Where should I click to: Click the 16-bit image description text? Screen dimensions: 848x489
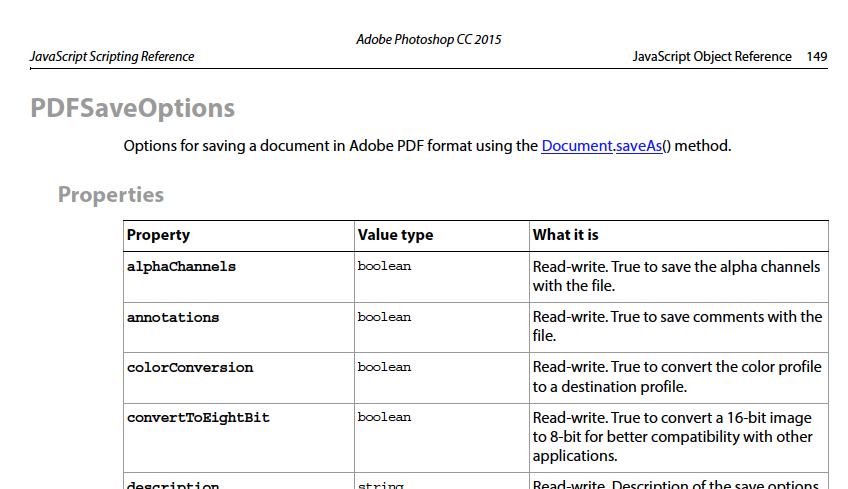pyautogui.click(x=673, y=437)
